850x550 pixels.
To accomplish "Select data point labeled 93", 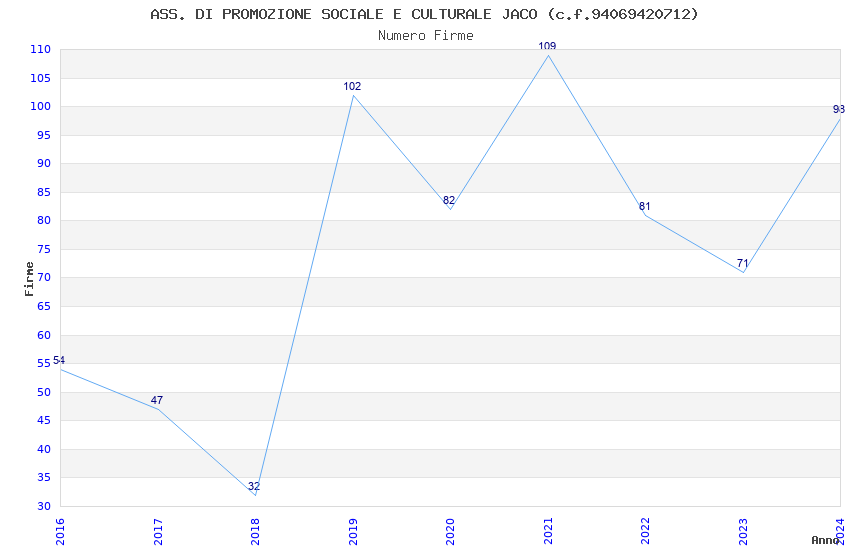I will click(839, 109).
